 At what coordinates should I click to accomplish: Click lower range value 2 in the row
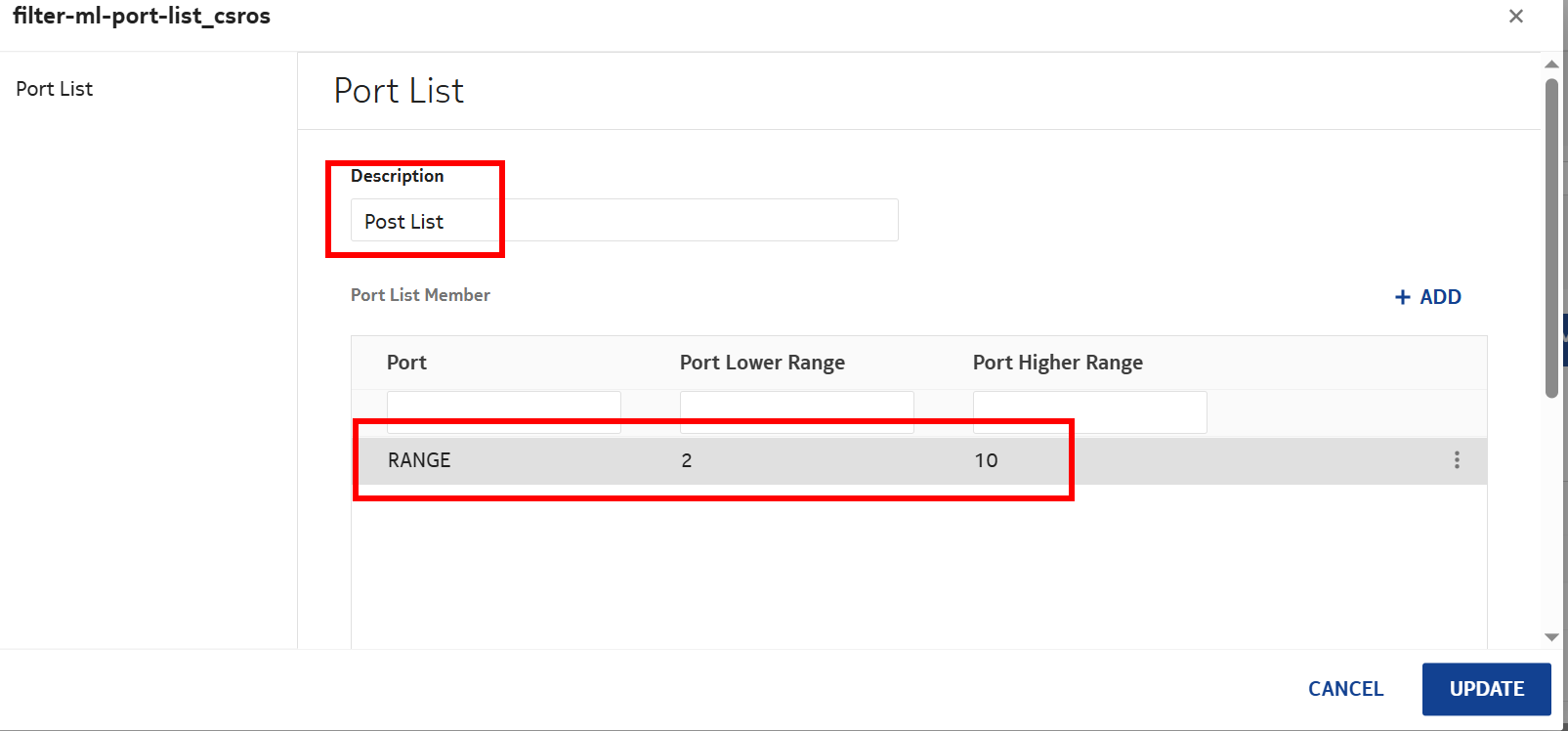coord(687,460)
